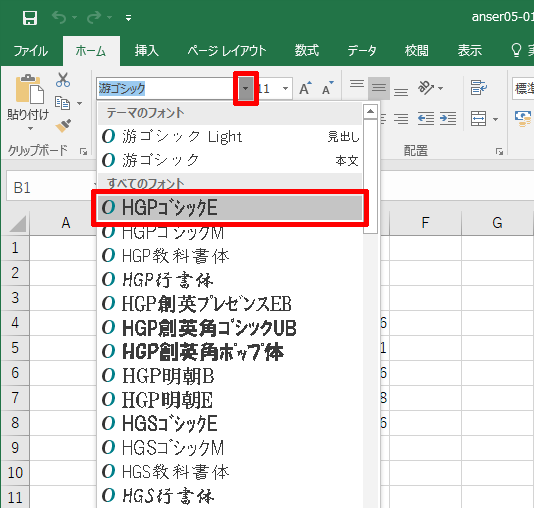Click the font list scroll up arrow
Screen dimensions: 534x508
coord(371,111)
